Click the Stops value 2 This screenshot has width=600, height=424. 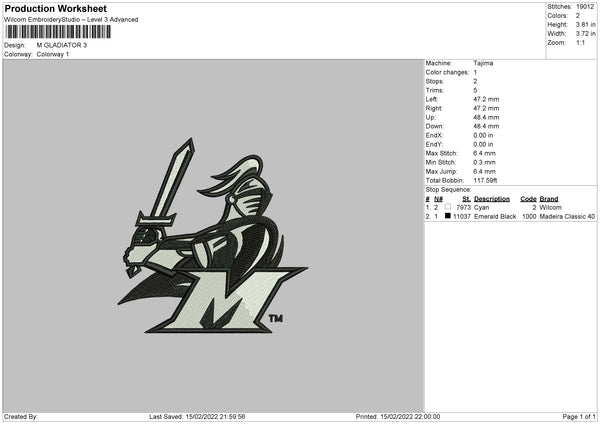pyautogui.click(x=475, y=81)
